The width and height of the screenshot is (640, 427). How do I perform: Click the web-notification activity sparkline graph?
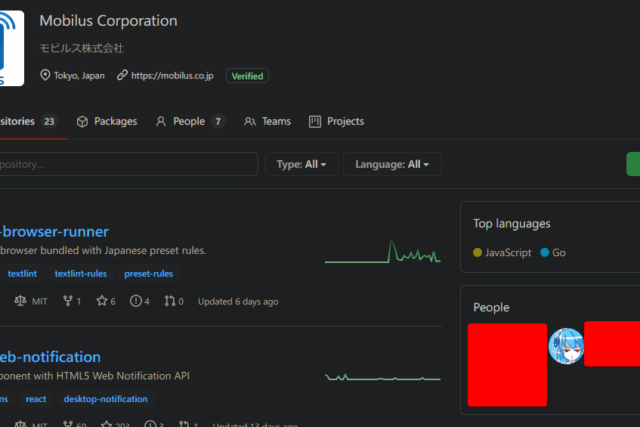coord(382,377)
